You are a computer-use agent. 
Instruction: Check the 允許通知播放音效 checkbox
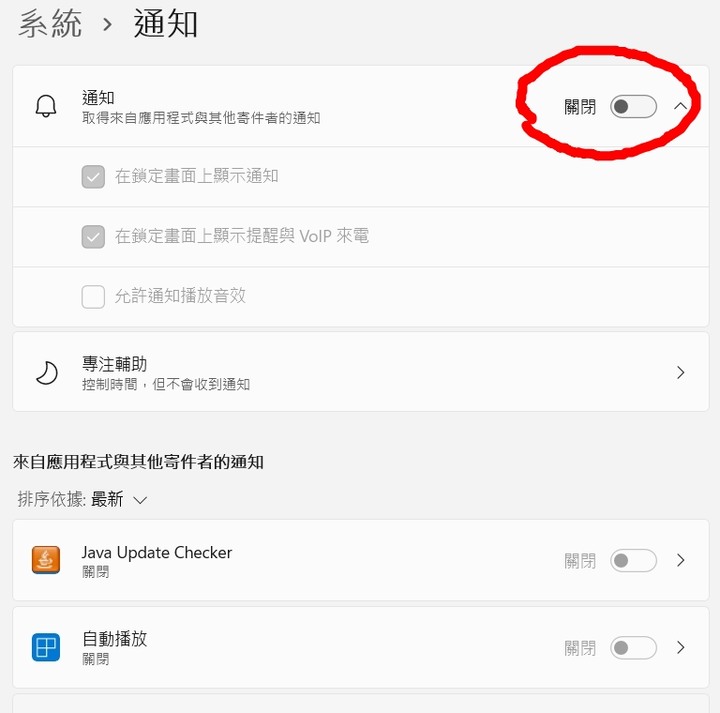pos(93,297)
